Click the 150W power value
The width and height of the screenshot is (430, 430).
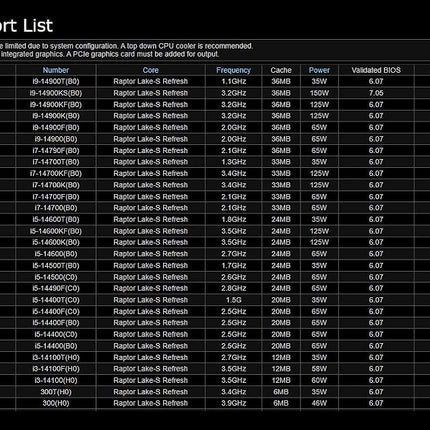319,93
